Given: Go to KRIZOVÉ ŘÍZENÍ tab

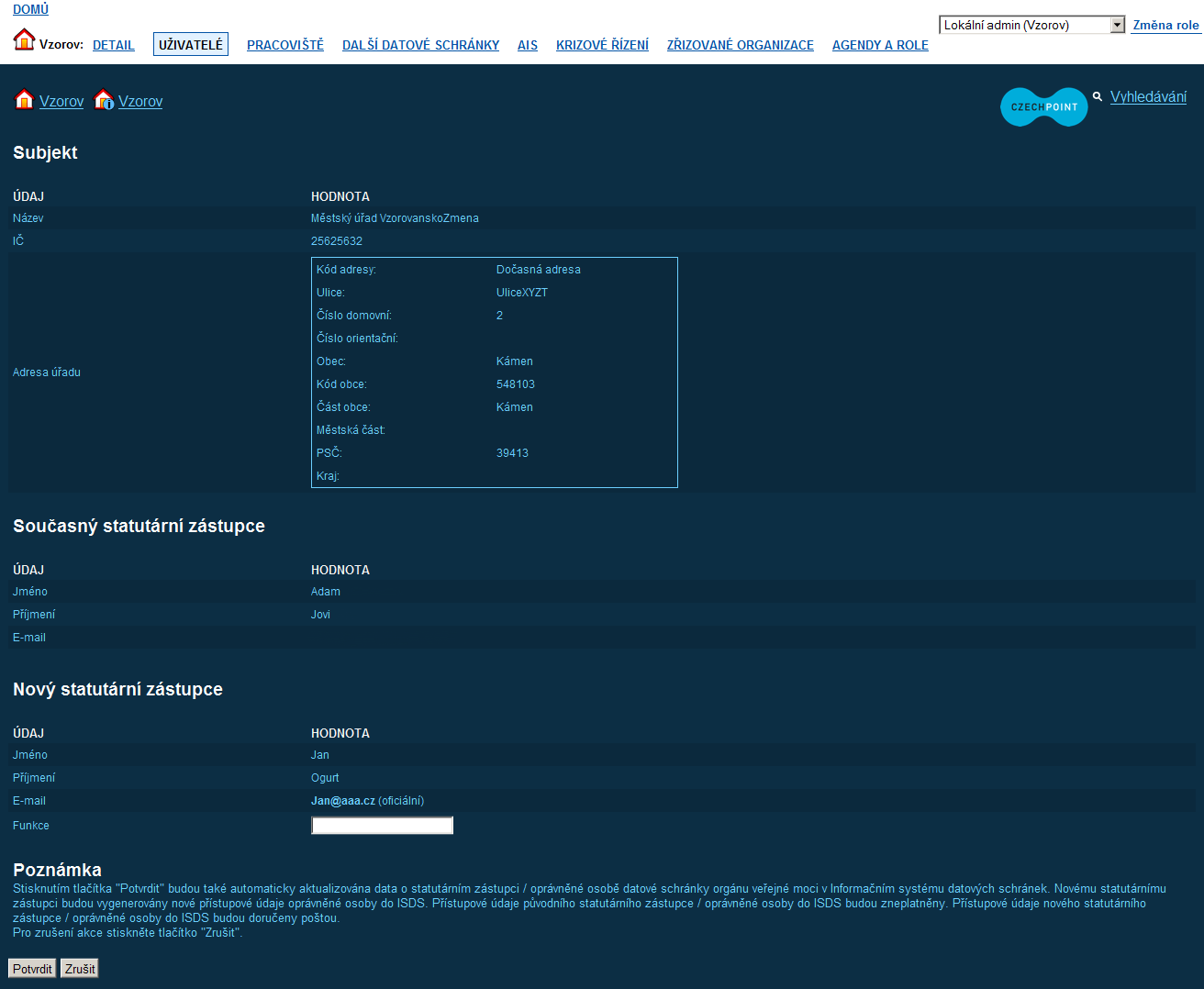Looking at the screenshot, I should click(x=602, y=45).
